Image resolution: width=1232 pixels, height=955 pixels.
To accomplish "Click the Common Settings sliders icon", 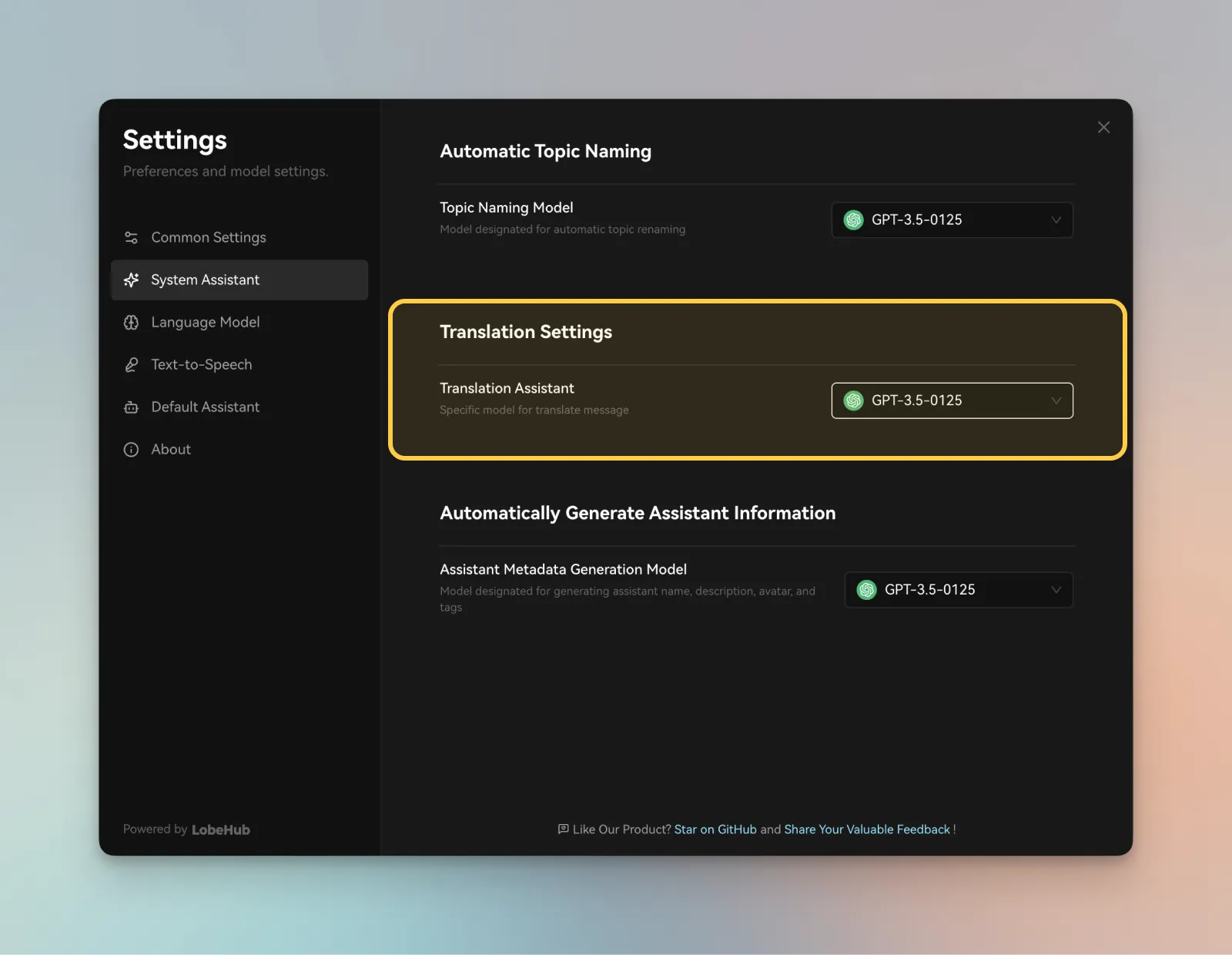I will (x=132, y=237).
